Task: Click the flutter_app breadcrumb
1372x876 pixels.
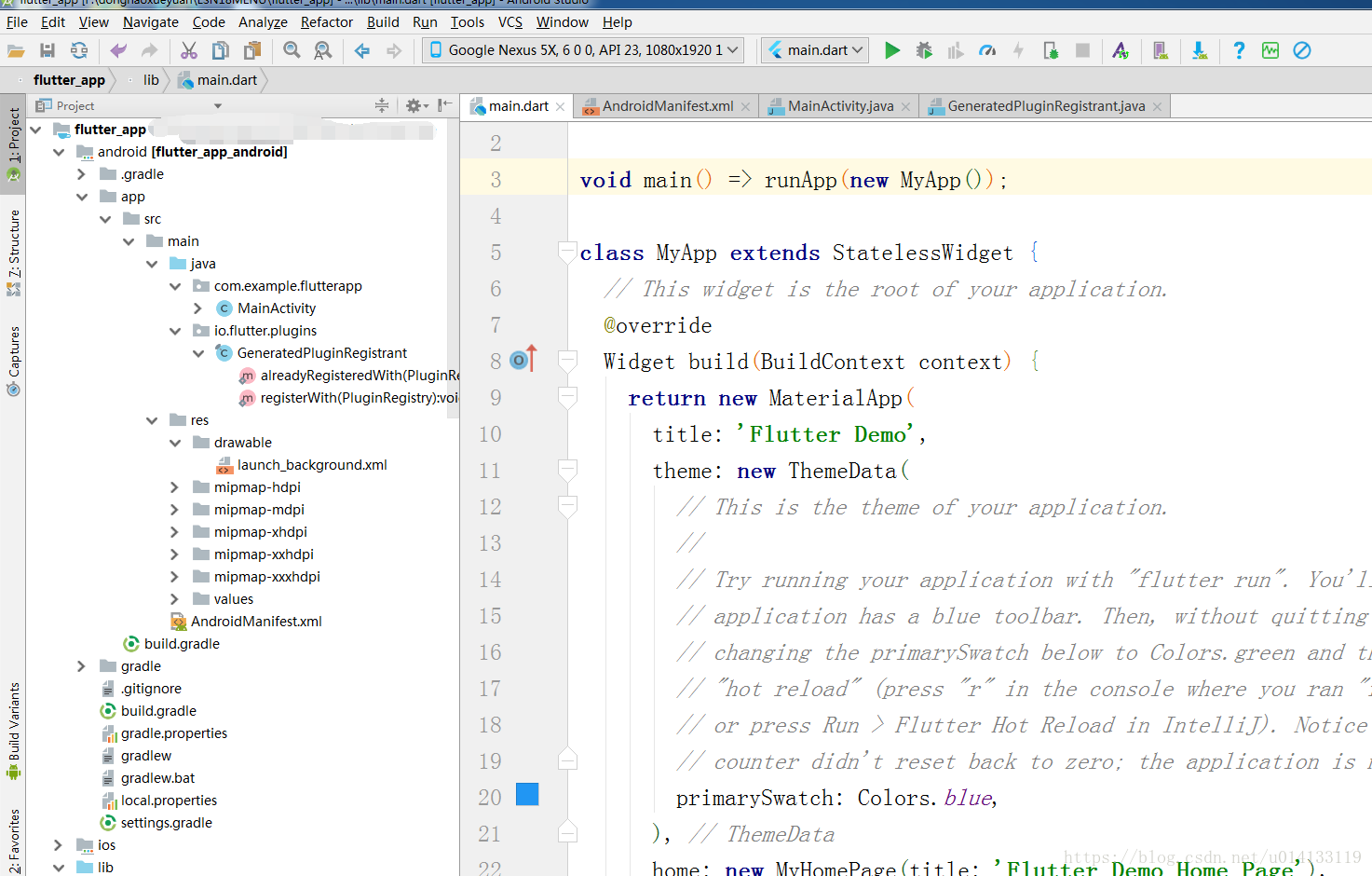Action: (x=69, y=80)
